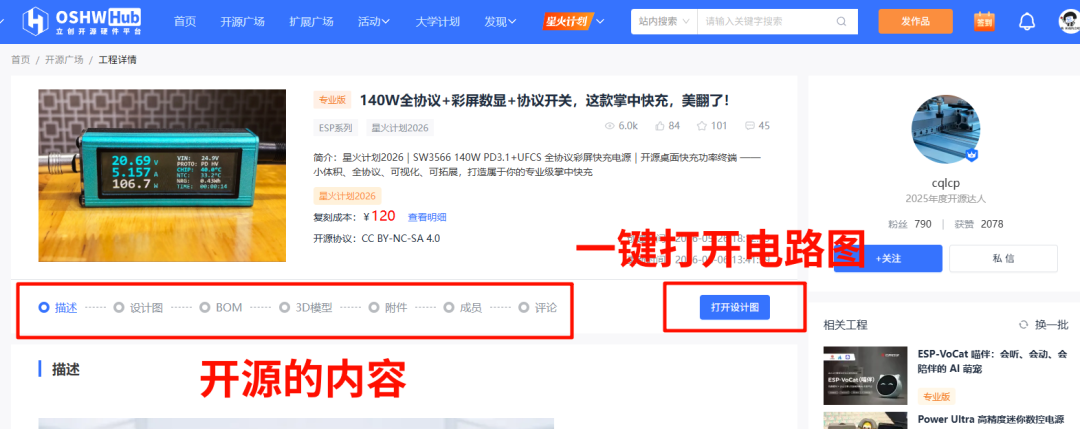
Task: Open 扩展广场 in the navigation bar
Action: tap(311, 21)
